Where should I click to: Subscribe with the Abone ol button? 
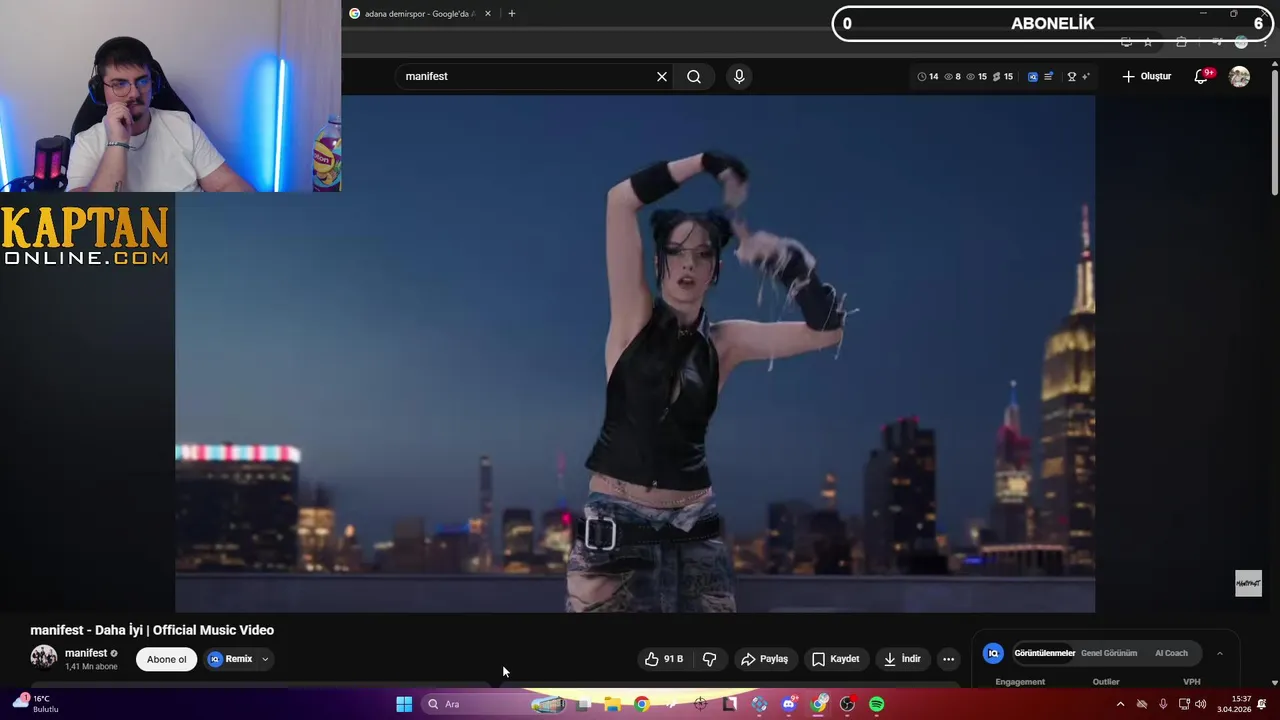(167, 659)
